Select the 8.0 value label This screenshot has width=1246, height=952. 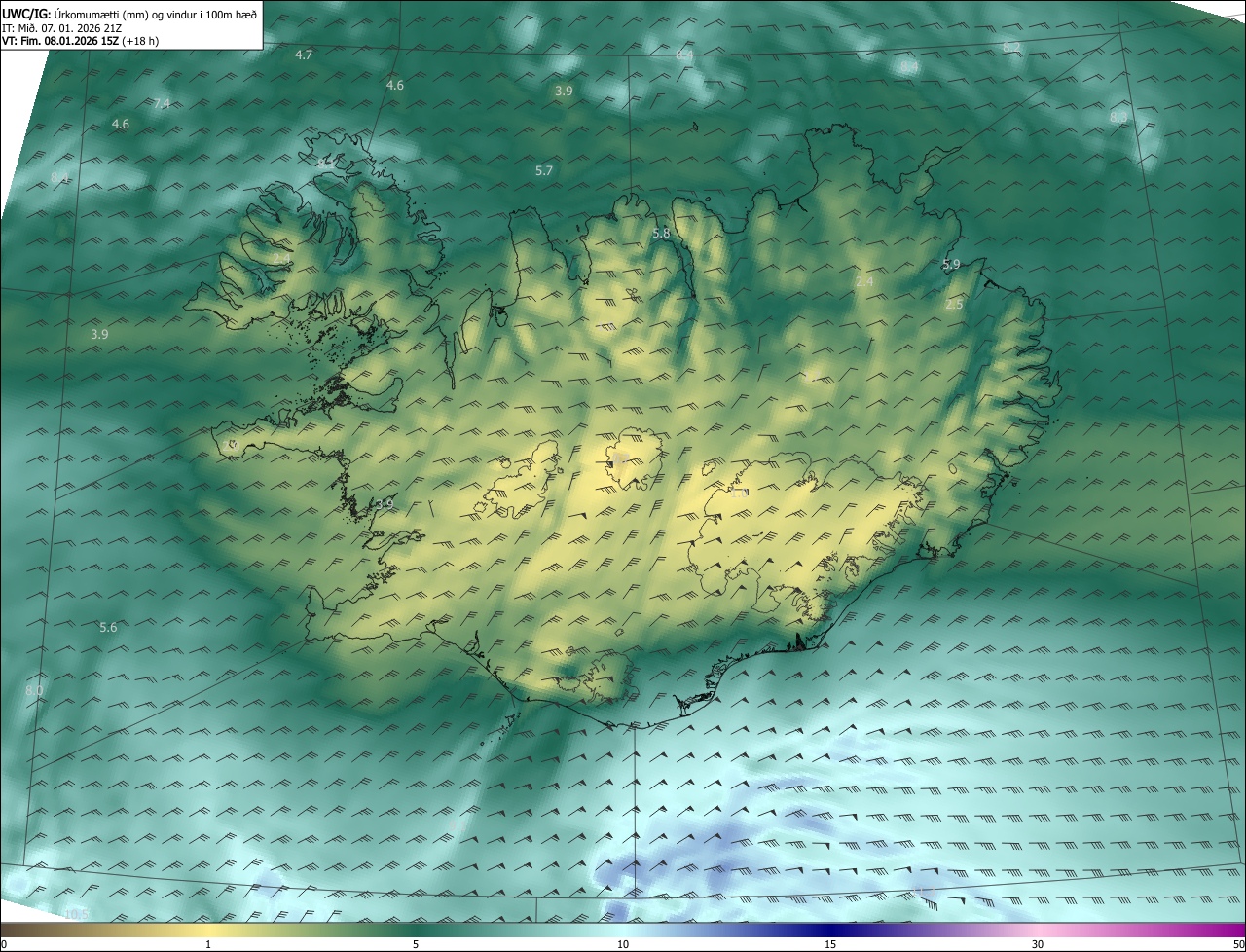tap(34, 691)
